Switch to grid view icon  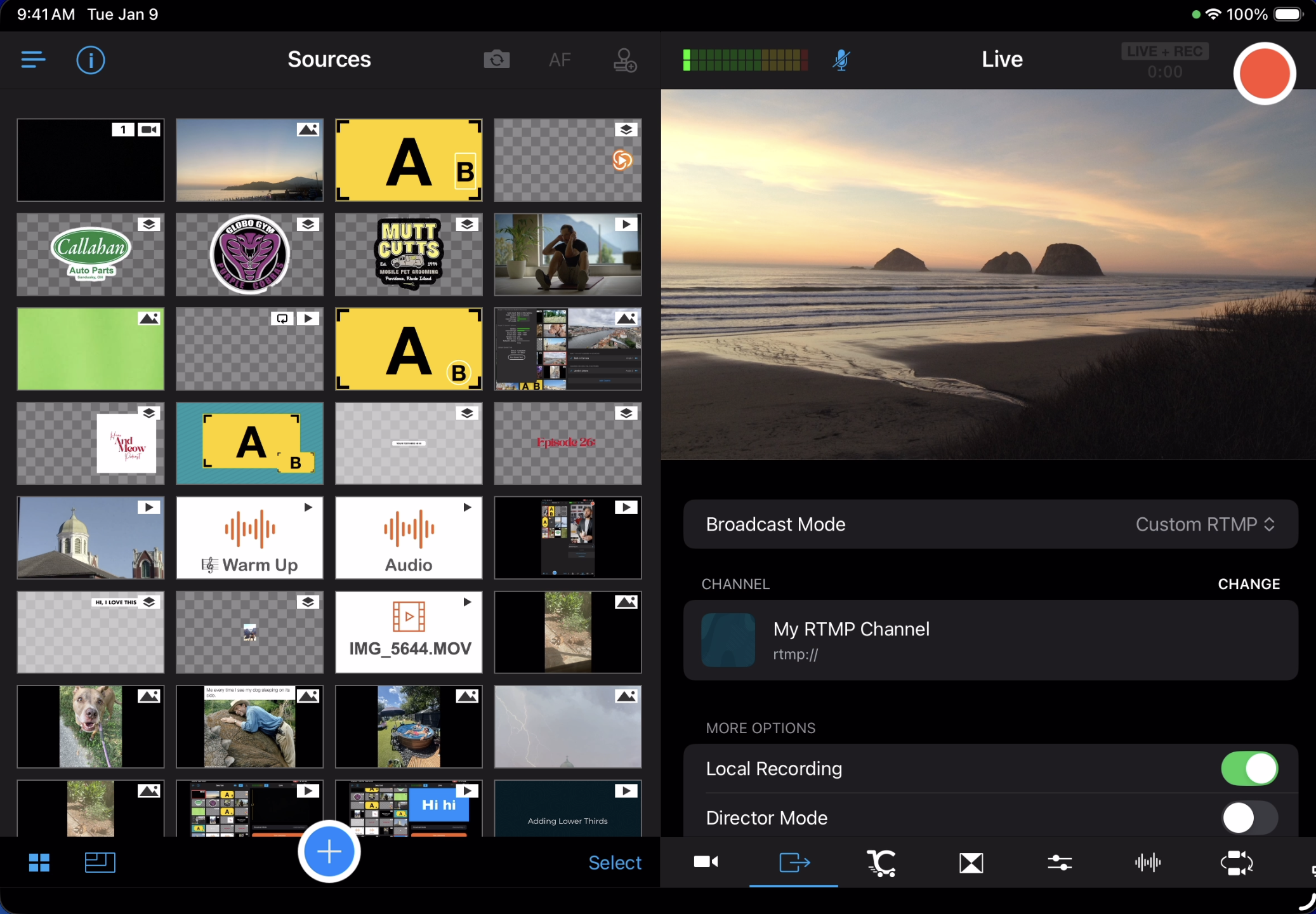coord(39,863)
